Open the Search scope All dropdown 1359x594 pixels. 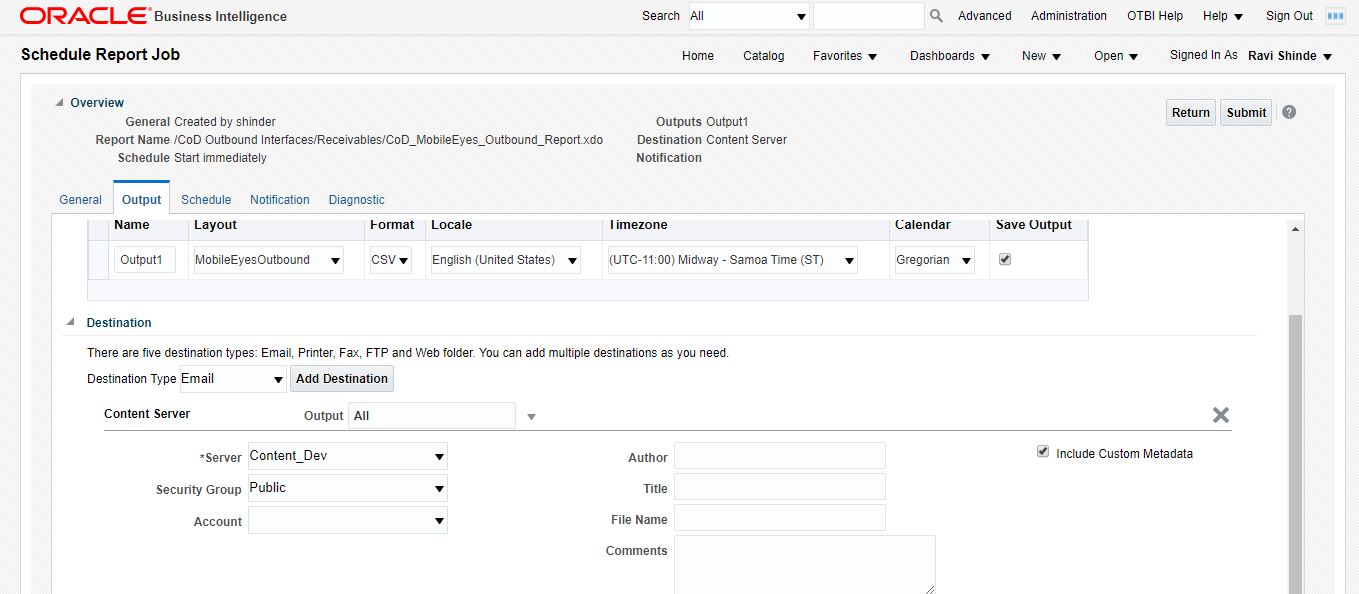748,16
